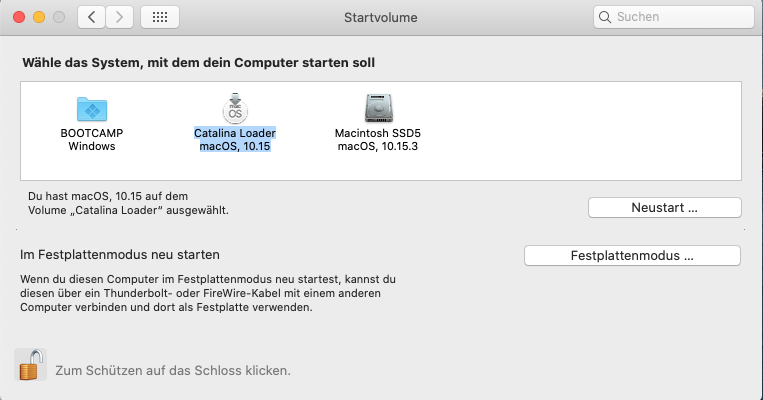Choose the Catalina Loader installer icon

tap(235, 108)
